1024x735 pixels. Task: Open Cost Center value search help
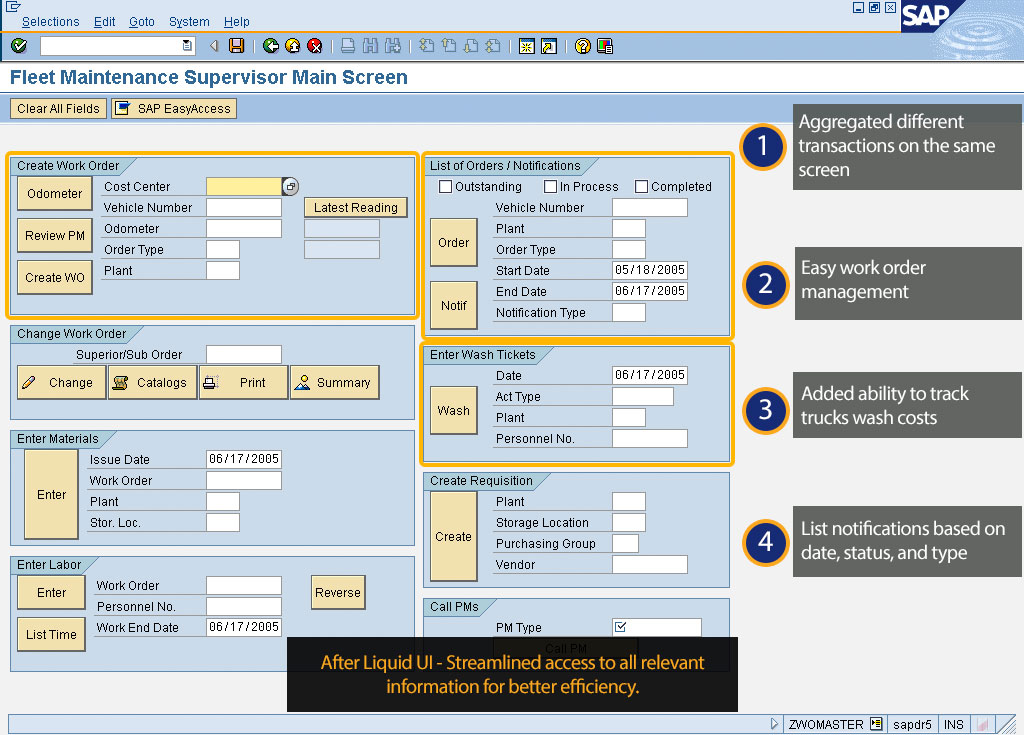tap(290, 187)
